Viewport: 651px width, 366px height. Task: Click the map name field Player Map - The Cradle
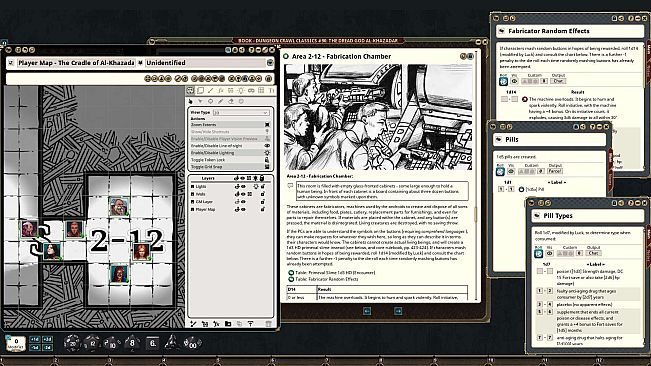[x=76, y=63]
